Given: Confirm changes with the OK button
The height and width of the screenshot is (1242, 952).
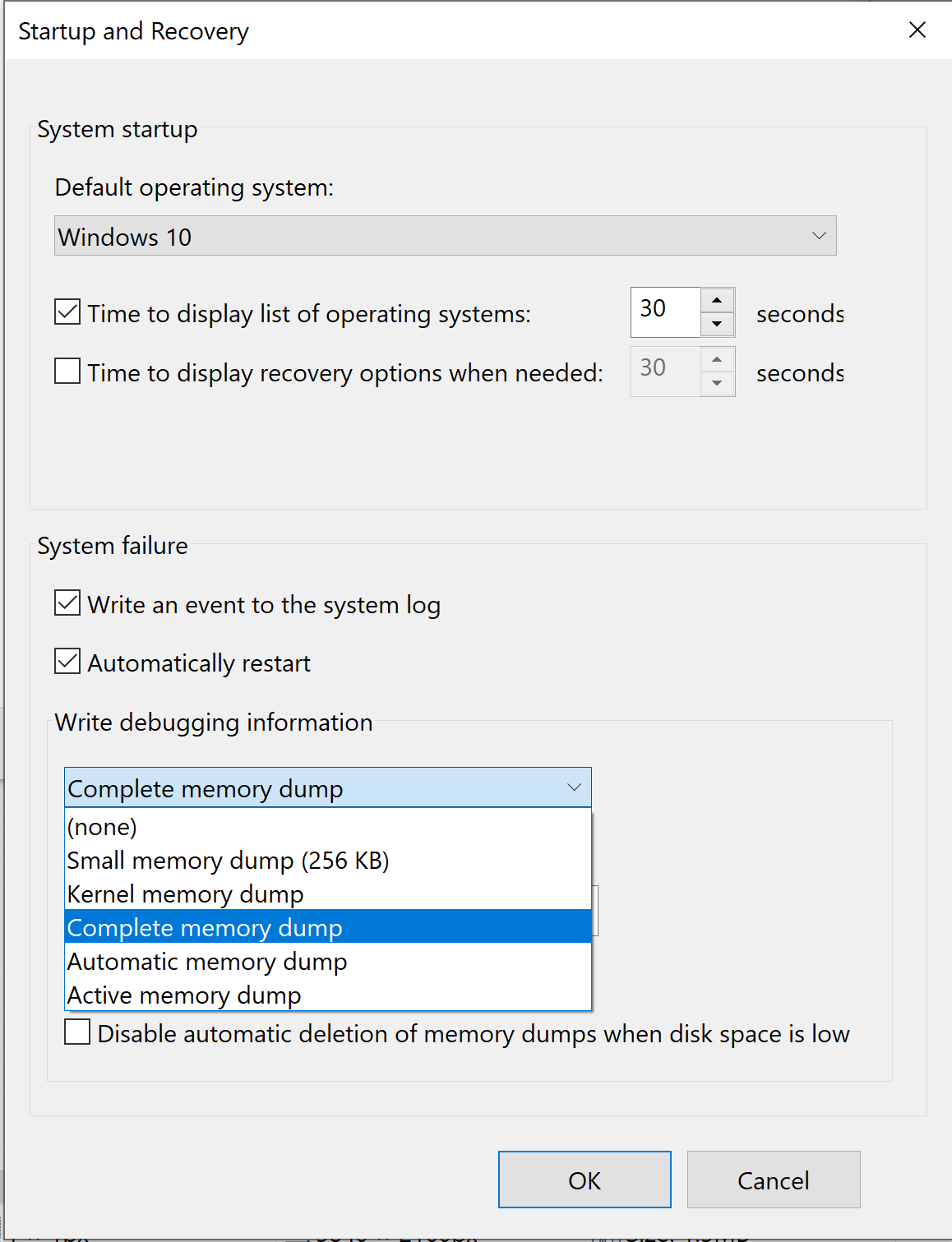Looking at the screenshot, I should coord(585,1180).
